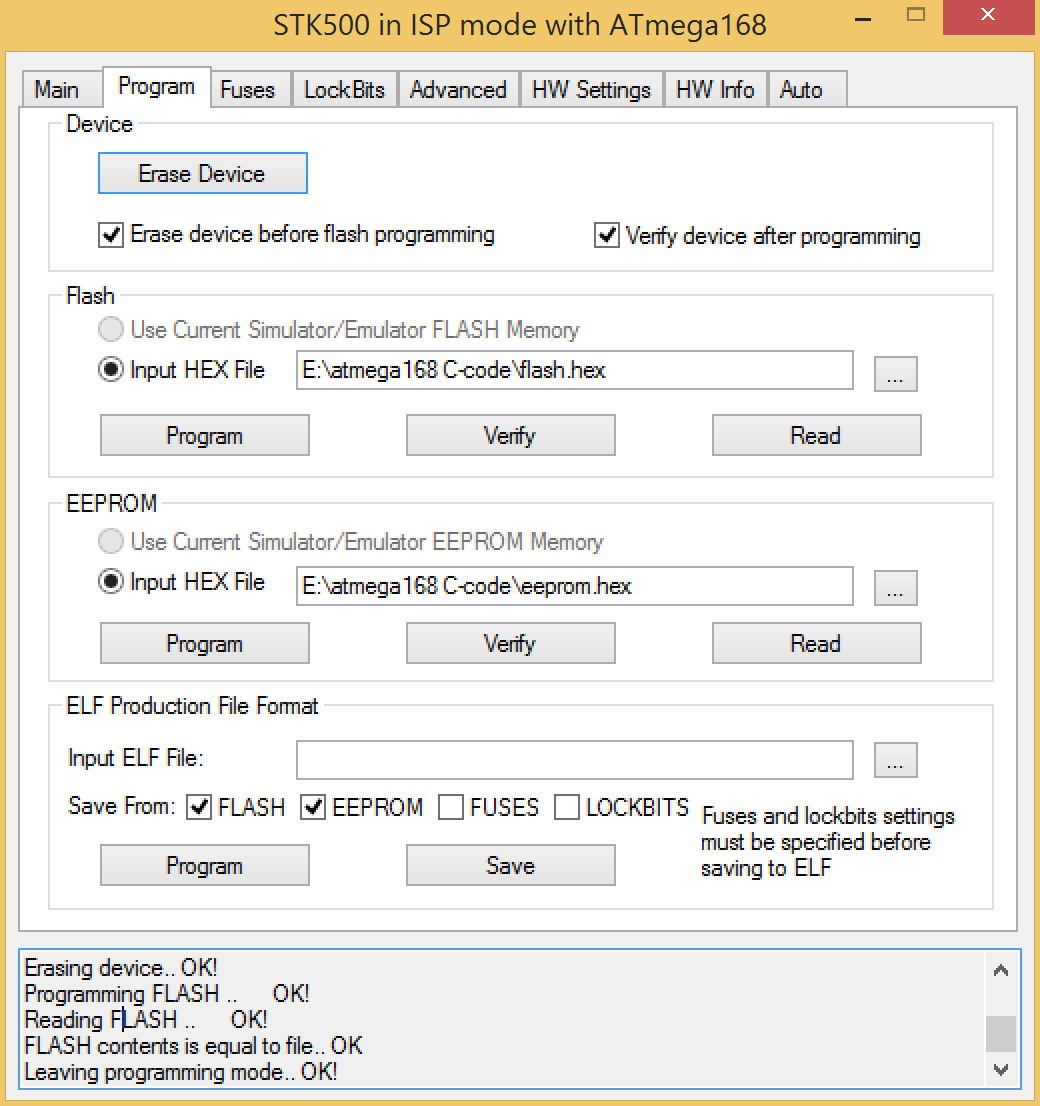This screenshot has width=1040, height=1106.
Task: Go to the Advanced tab
Action: pos(459,90)
